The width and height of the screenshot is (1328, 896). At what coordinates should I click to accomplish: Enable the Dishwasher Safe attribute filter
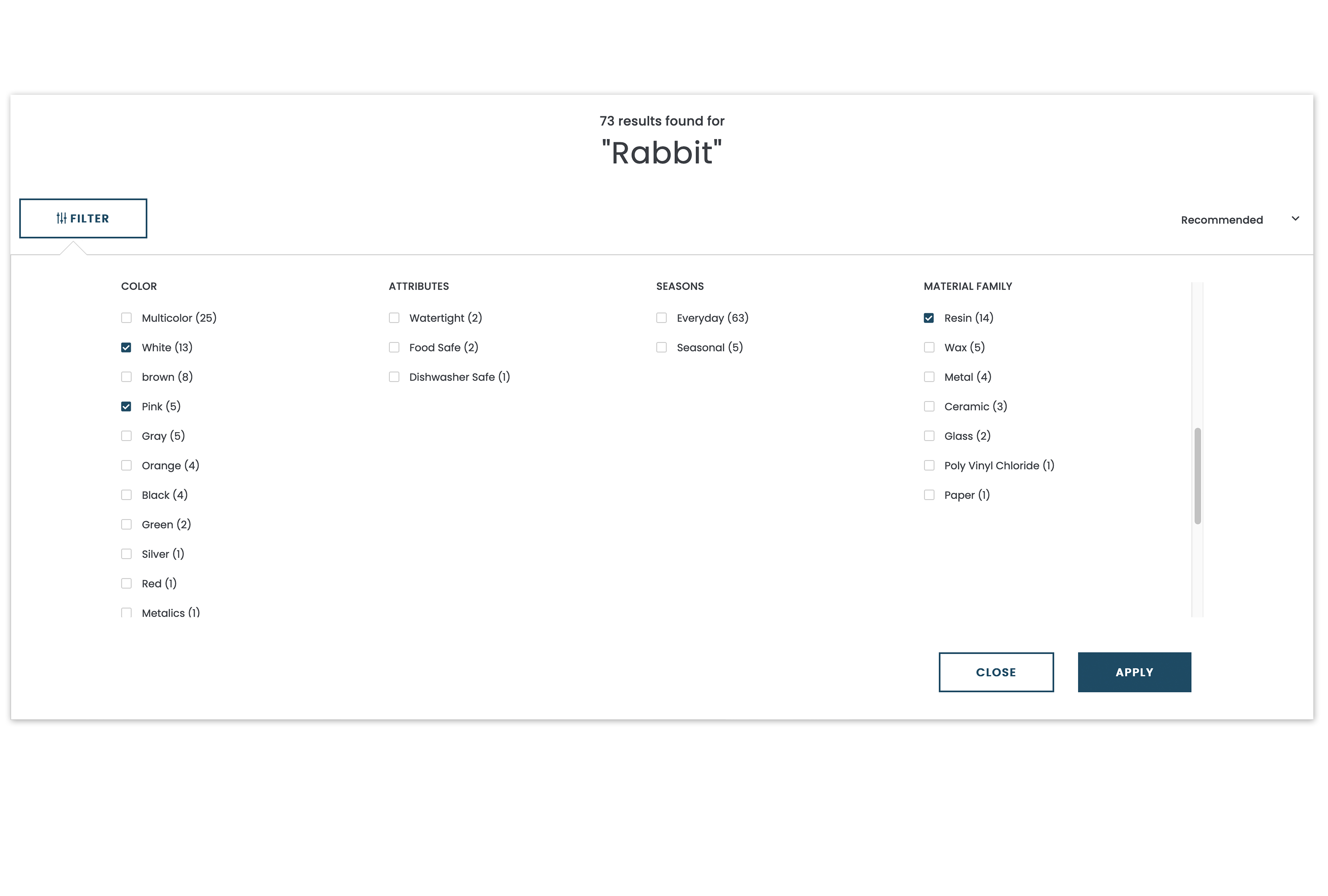[x=394, y=377]
